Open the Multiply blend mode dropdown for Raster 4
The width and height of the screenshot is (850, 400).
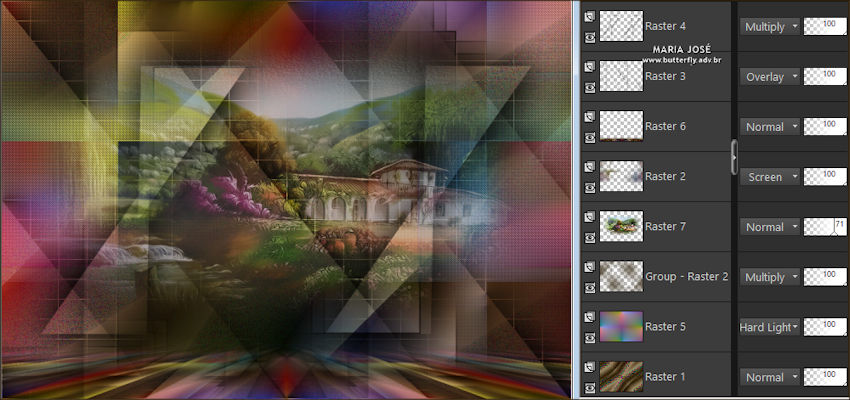(770, 27)
